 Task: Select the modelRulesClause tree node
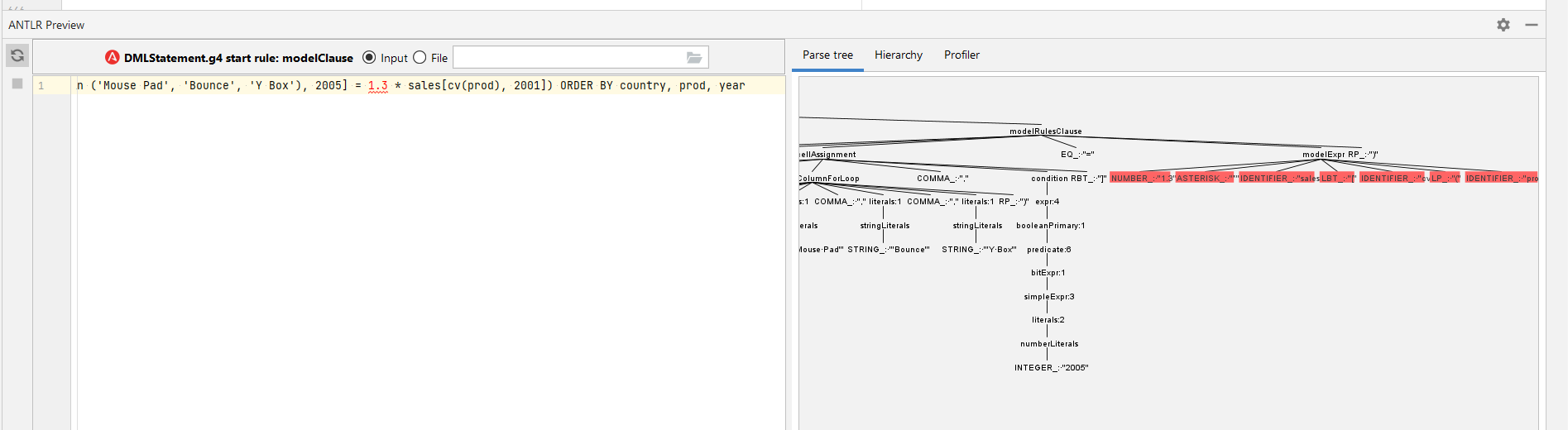tap(1046, 131)
